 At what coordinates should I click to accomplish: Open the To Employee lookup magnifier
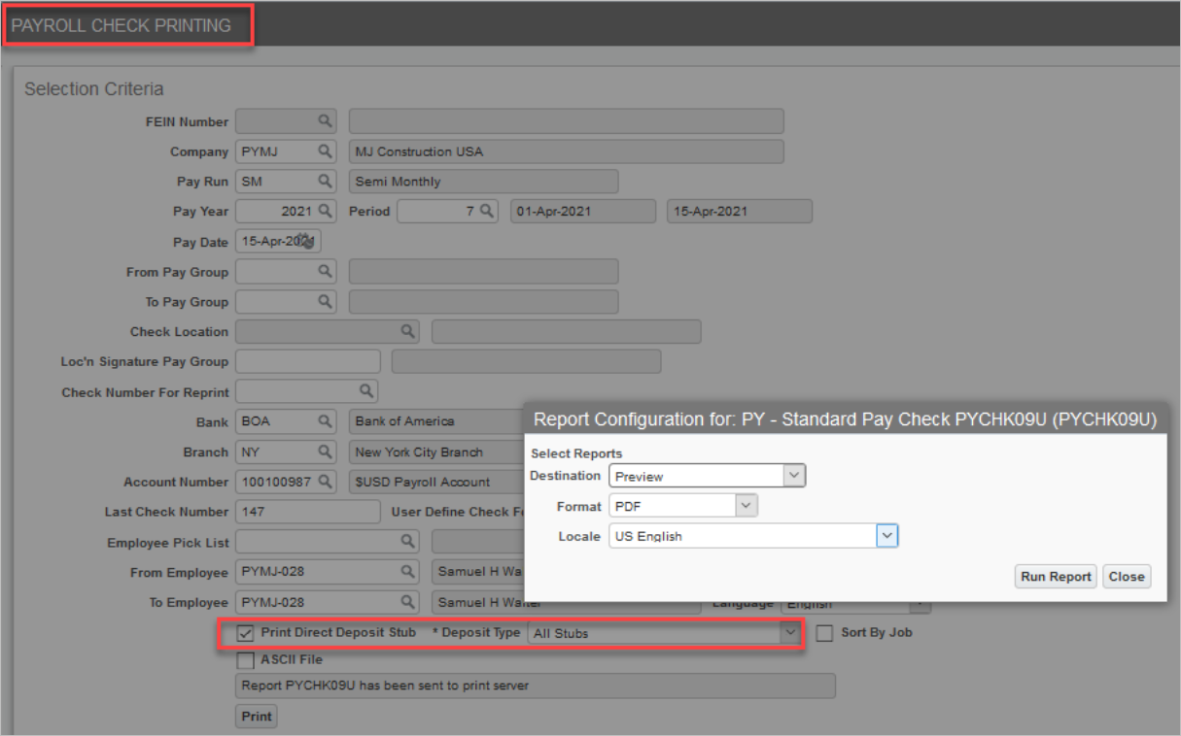click(407, 602)
